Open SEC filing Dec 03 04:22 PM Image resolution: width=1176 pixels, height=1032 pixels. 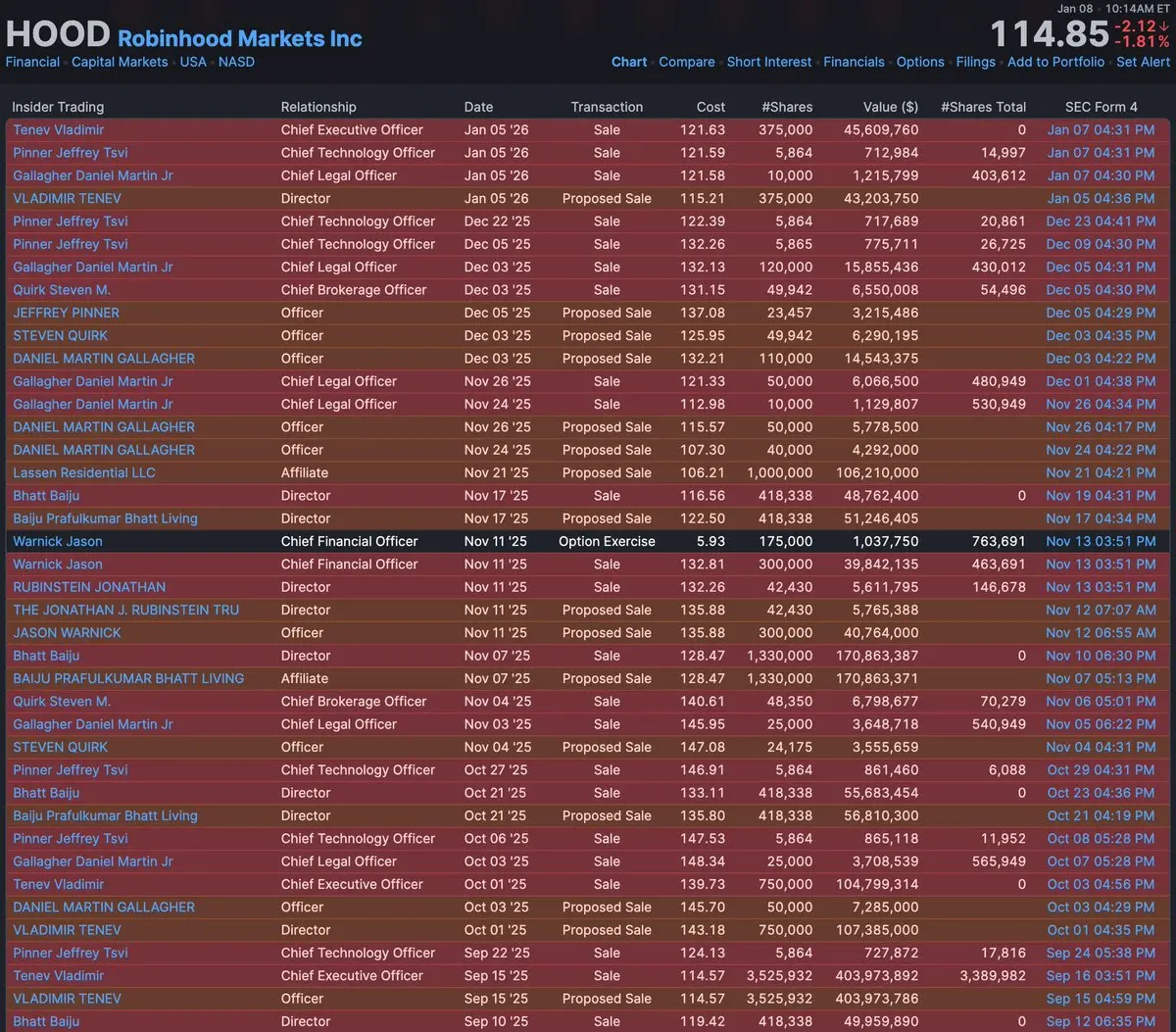tap(1101, 359)
